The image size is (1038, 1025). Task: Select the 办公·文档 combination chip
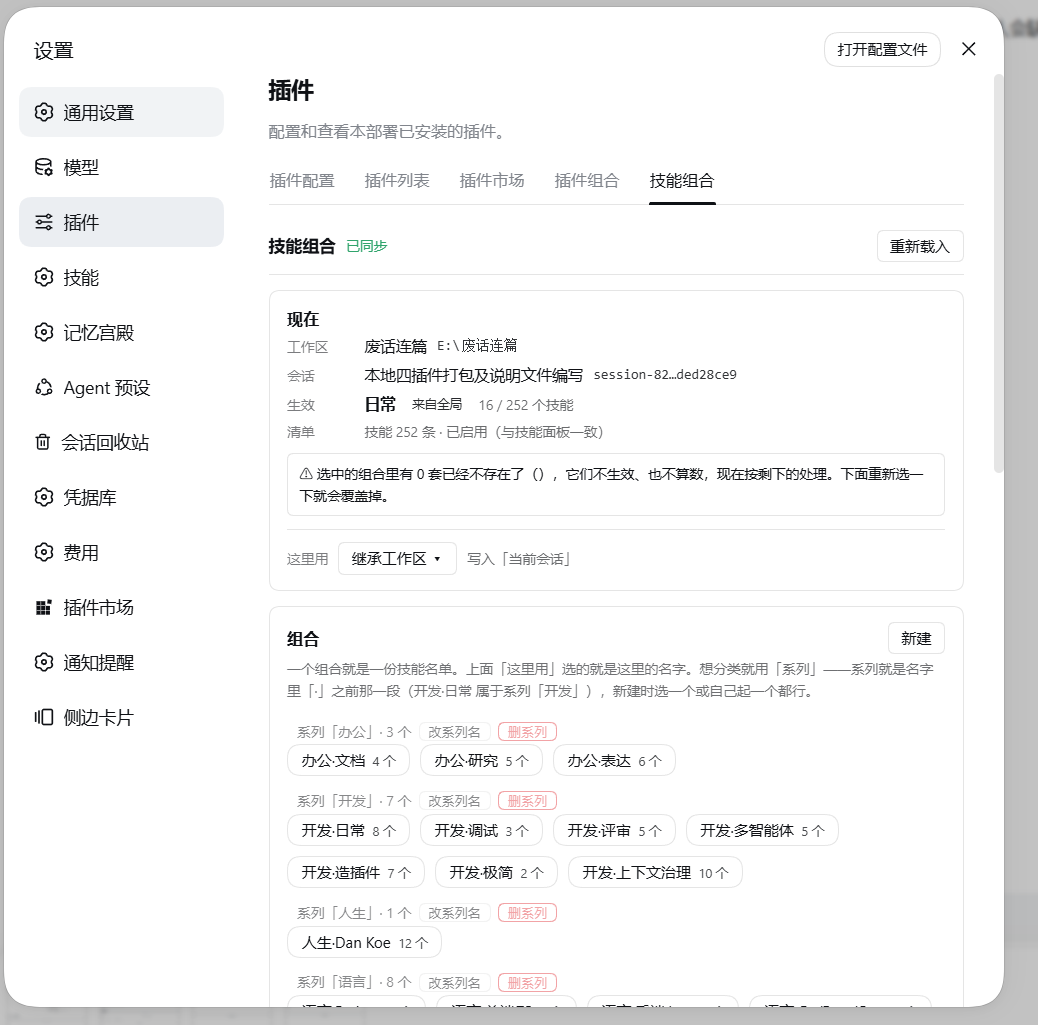[348, 760]
